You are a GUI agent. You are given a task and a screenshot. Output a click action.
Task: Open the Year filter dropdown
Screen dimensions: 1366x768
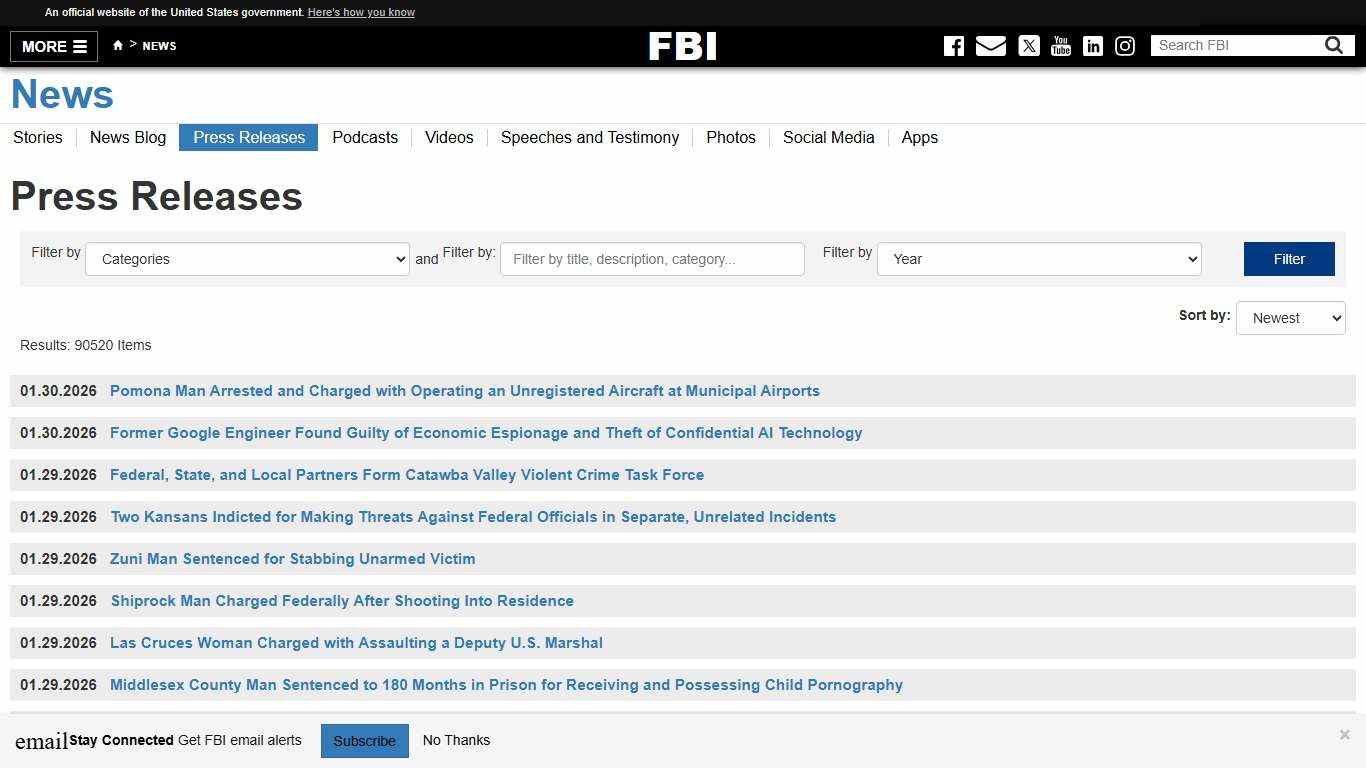coord(1038,259)
